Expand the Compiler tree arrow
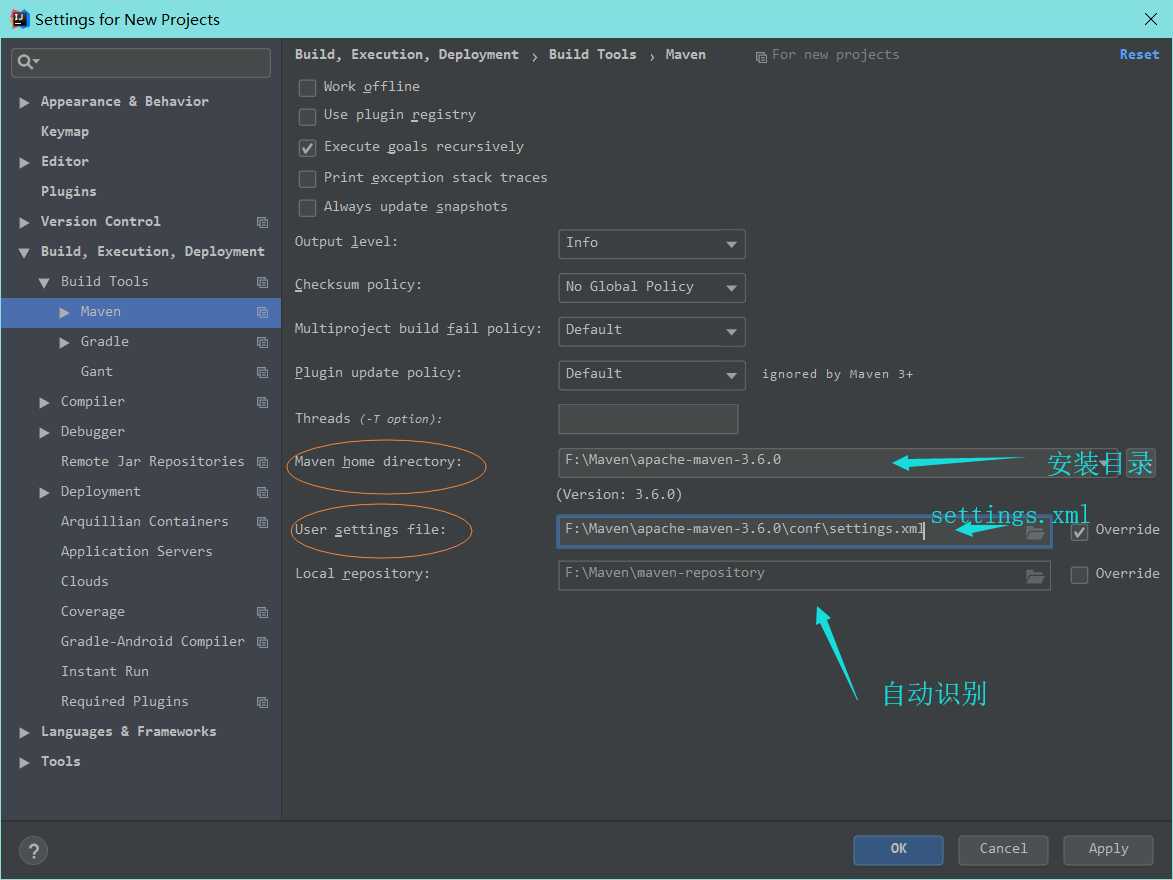1173x880 pixels. point(44,403)
